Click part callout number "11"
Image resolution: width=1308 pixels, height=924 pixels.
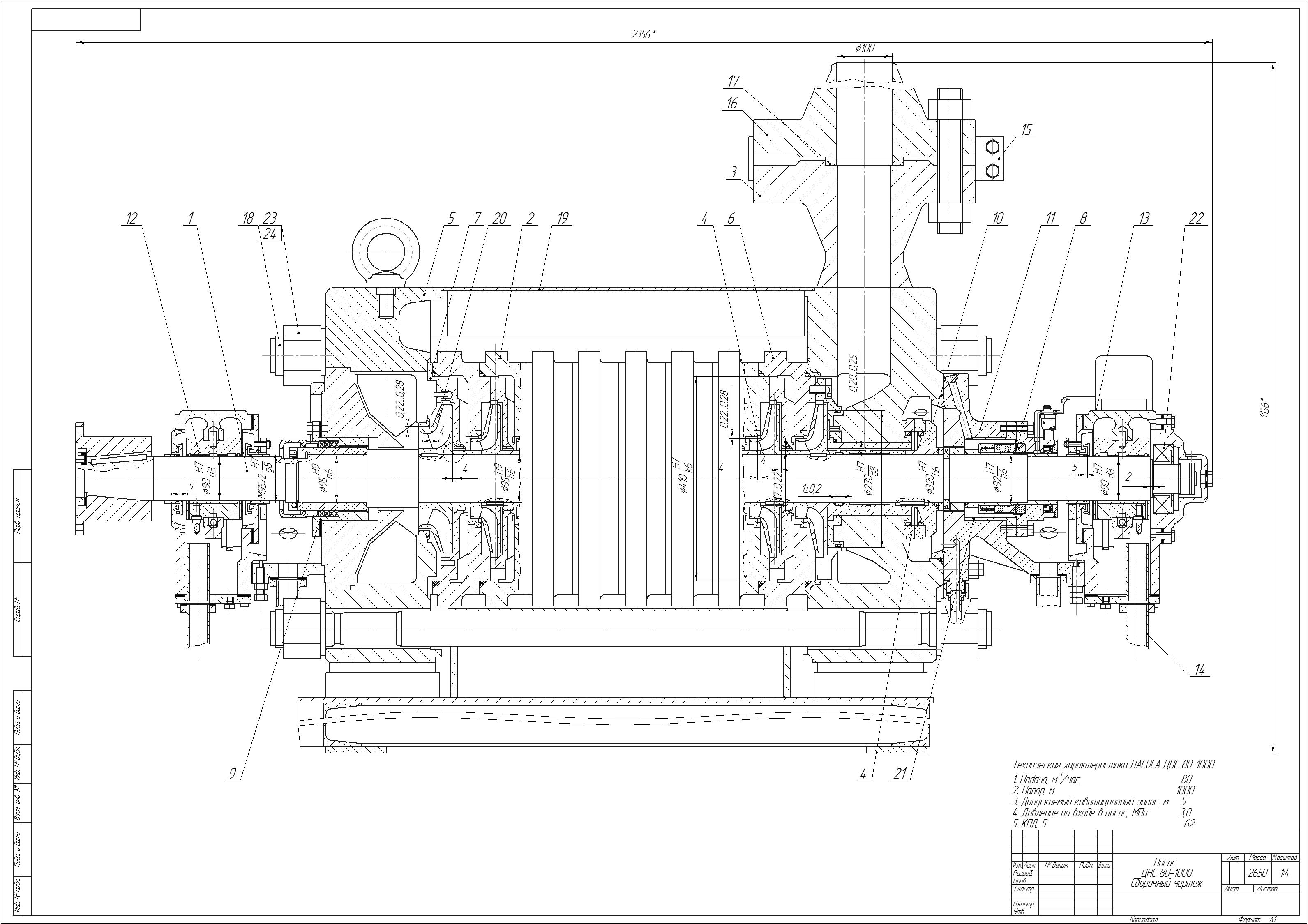point(1050,218)
